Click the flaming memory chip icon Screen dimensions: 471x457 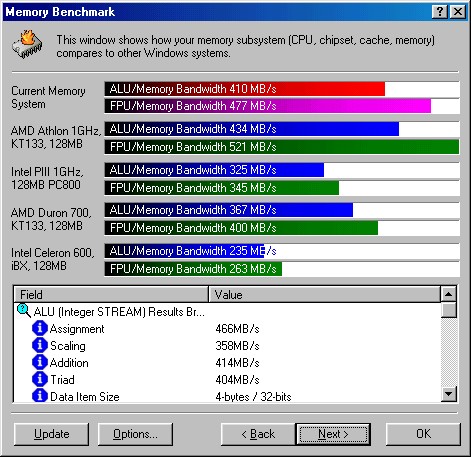click(27, 44)
